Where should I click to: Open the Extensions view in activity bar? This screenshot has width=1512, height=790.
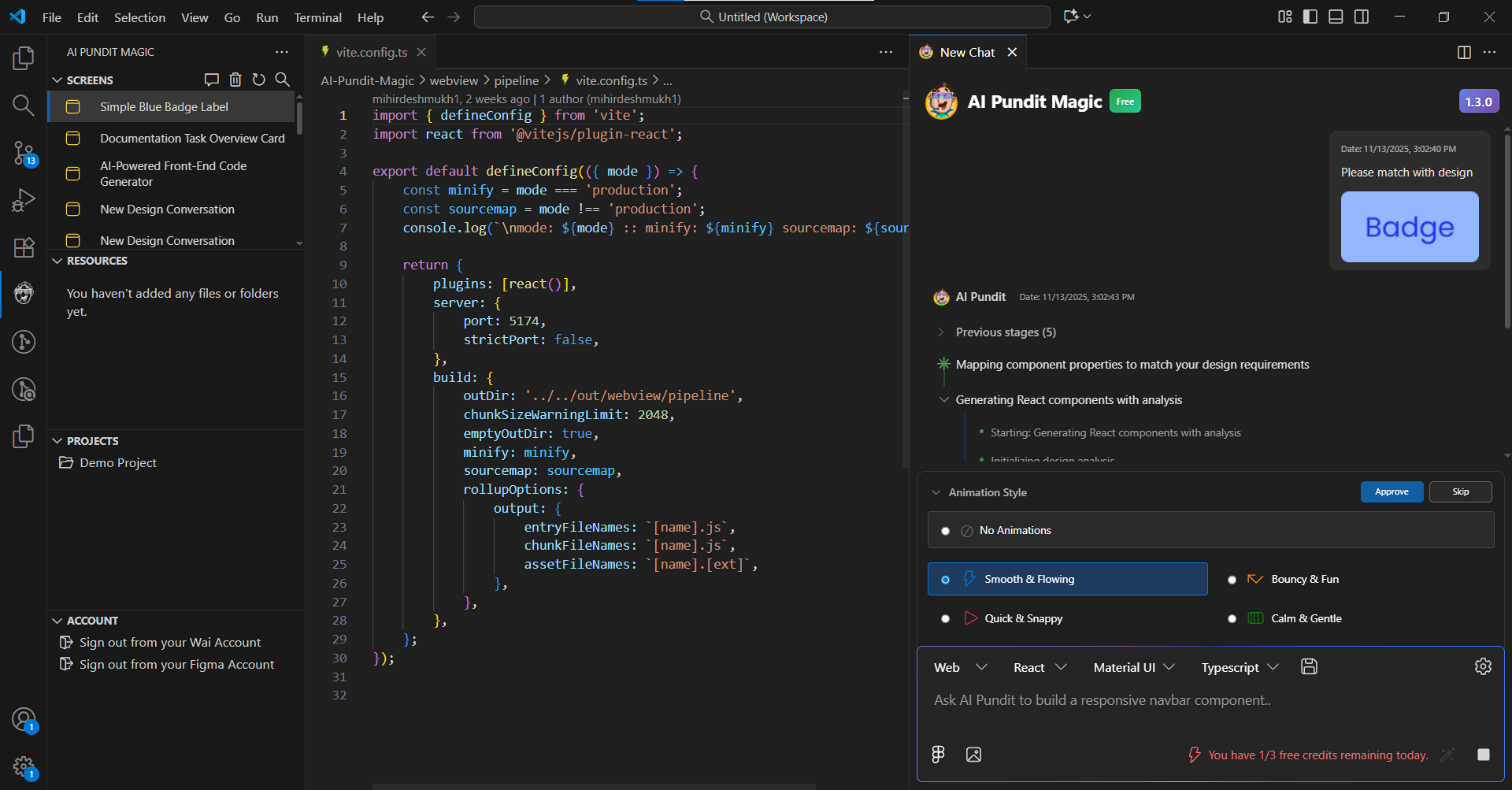click(x=24, y=247)
